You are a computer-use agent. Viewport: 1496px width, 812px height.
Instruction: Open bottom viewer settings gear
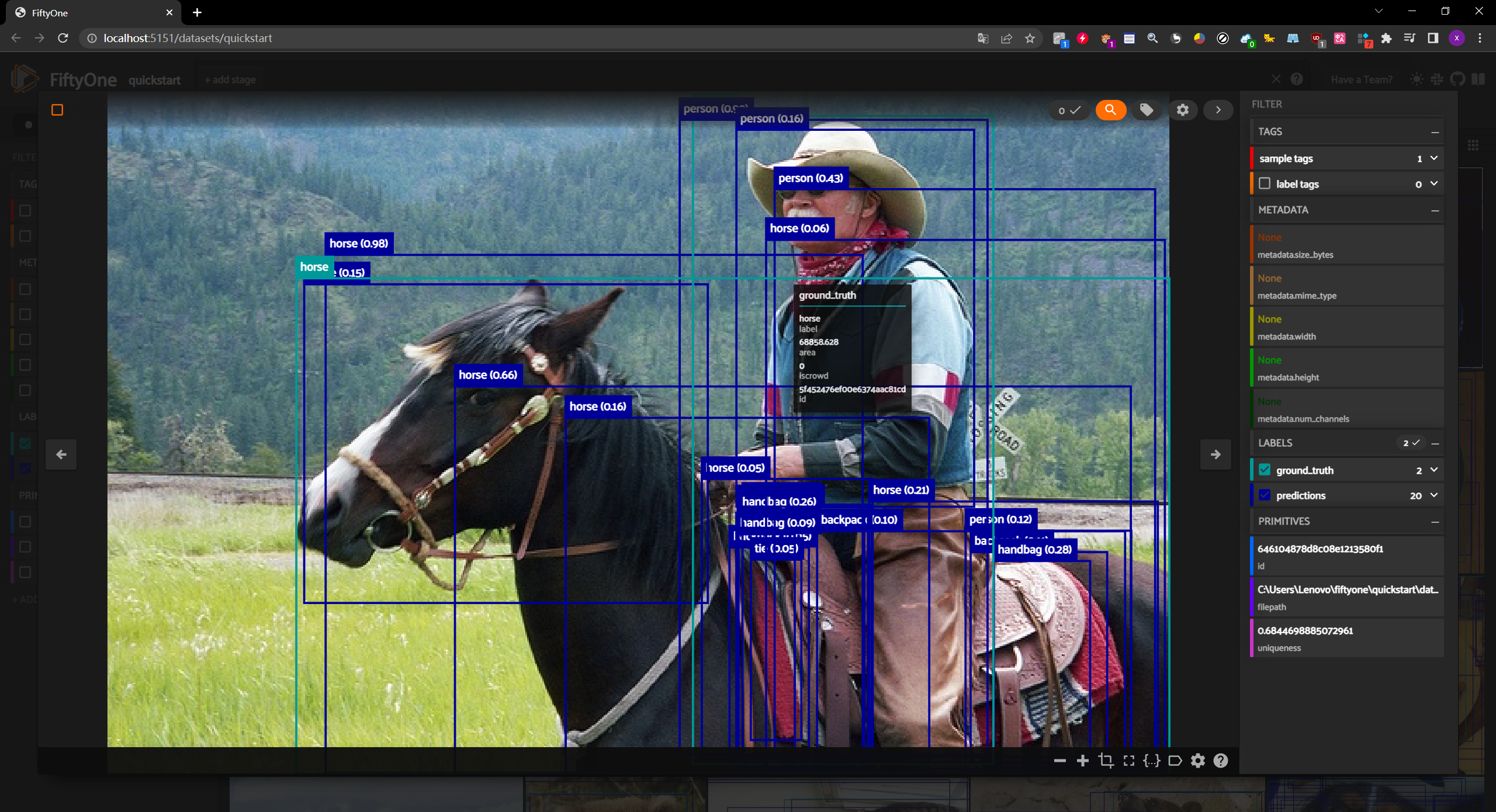coord(1197,761)
